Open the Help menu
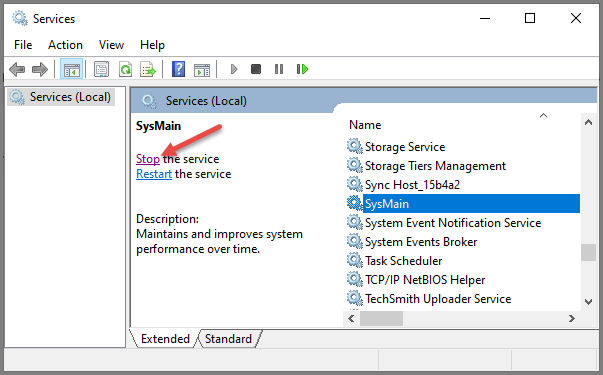Image resolution: width=603 pixels, height=375 pixels. pos(152,45)
